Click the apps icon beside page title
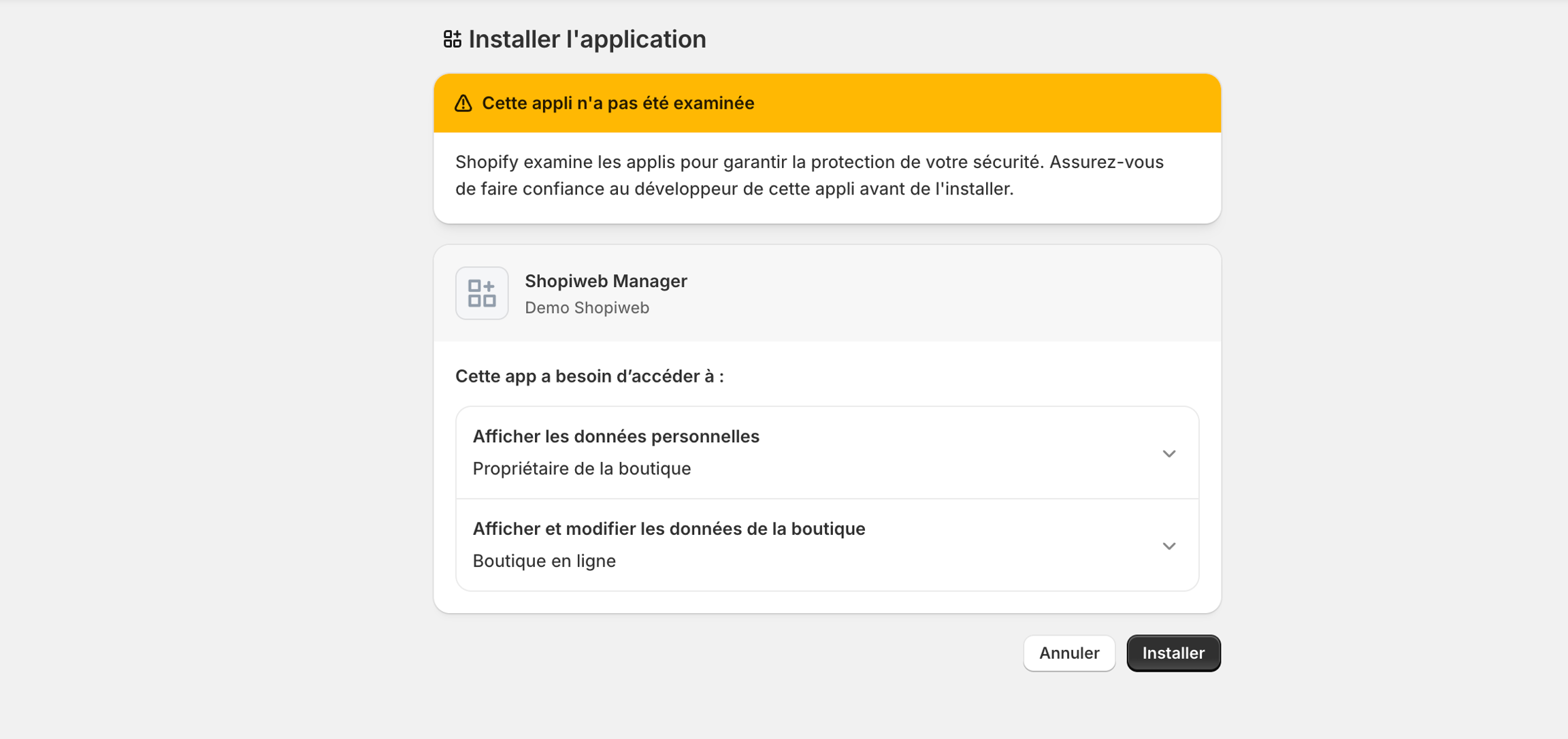 click(x=452, y=39)
